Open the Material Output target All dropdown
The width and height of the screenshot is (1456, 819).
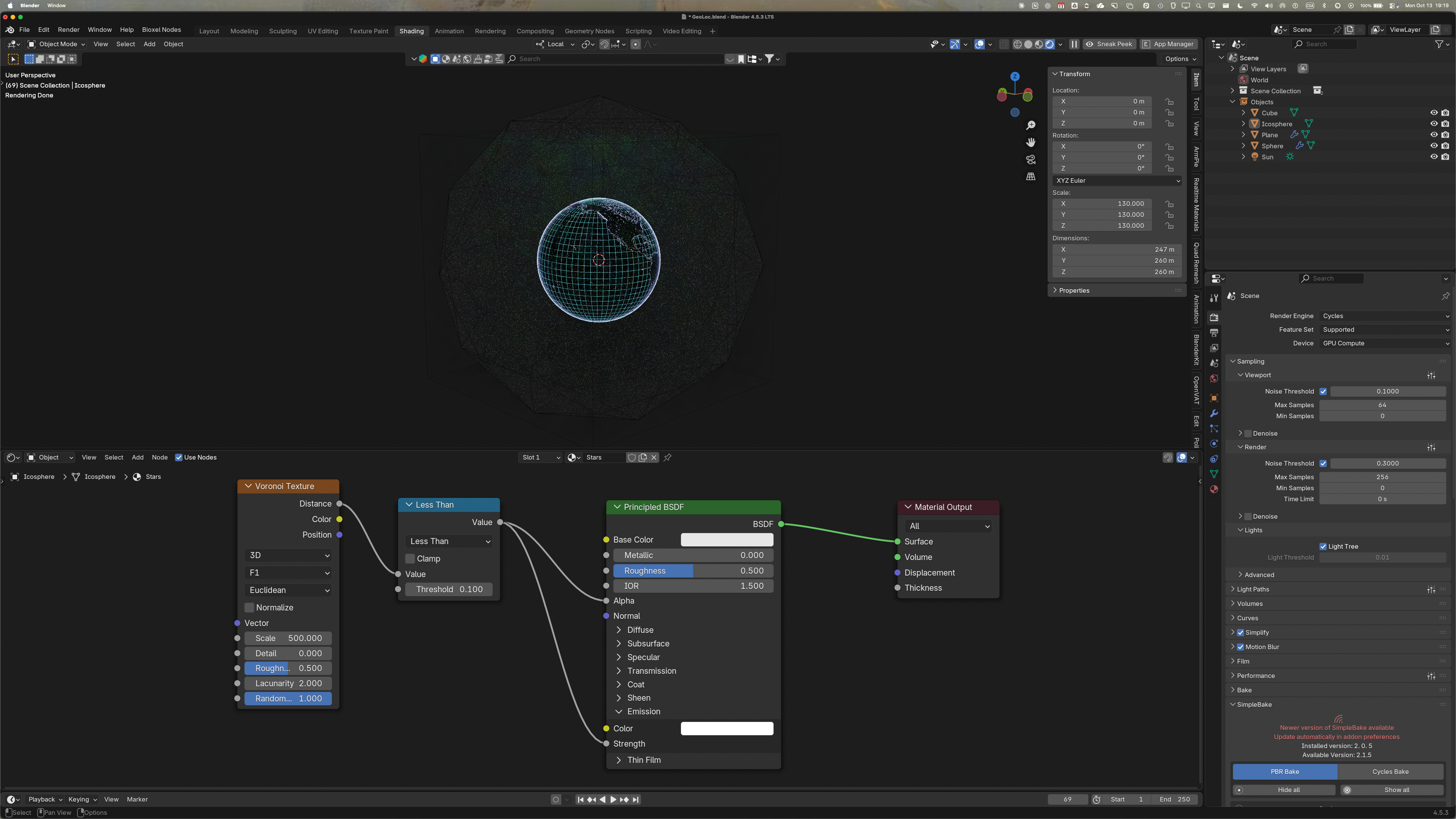pyautogui.click(x=948, y=526)
